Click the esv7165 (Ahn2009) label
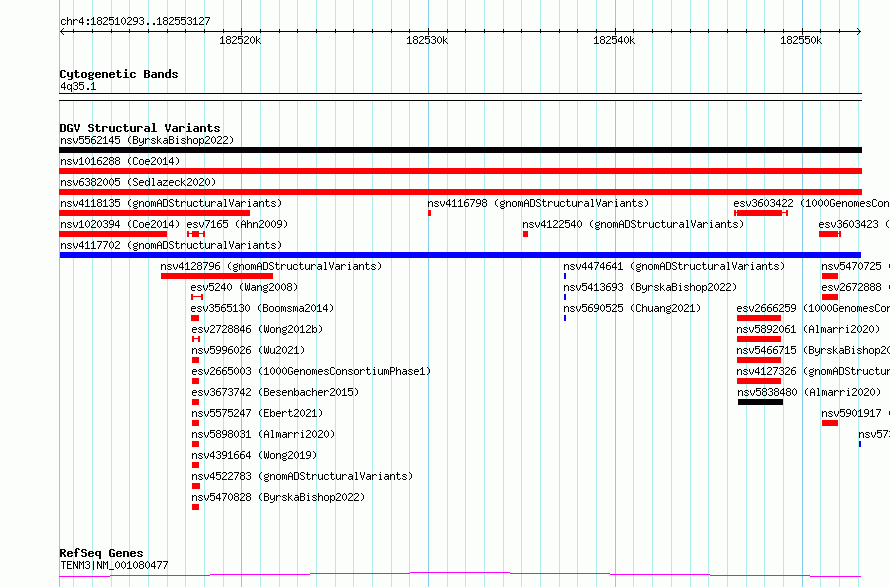 click(x=237, y=224)
